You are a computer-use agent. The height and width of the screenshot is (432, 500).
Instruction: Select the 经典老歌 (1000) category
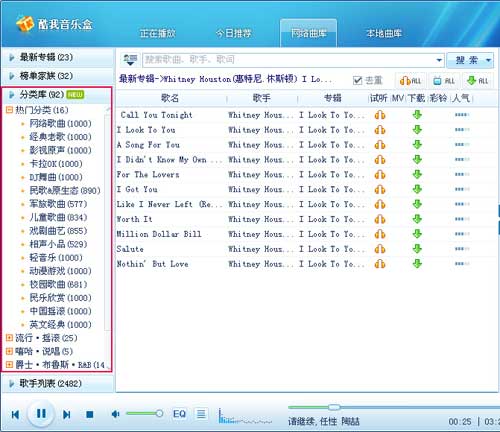[60, 137]
